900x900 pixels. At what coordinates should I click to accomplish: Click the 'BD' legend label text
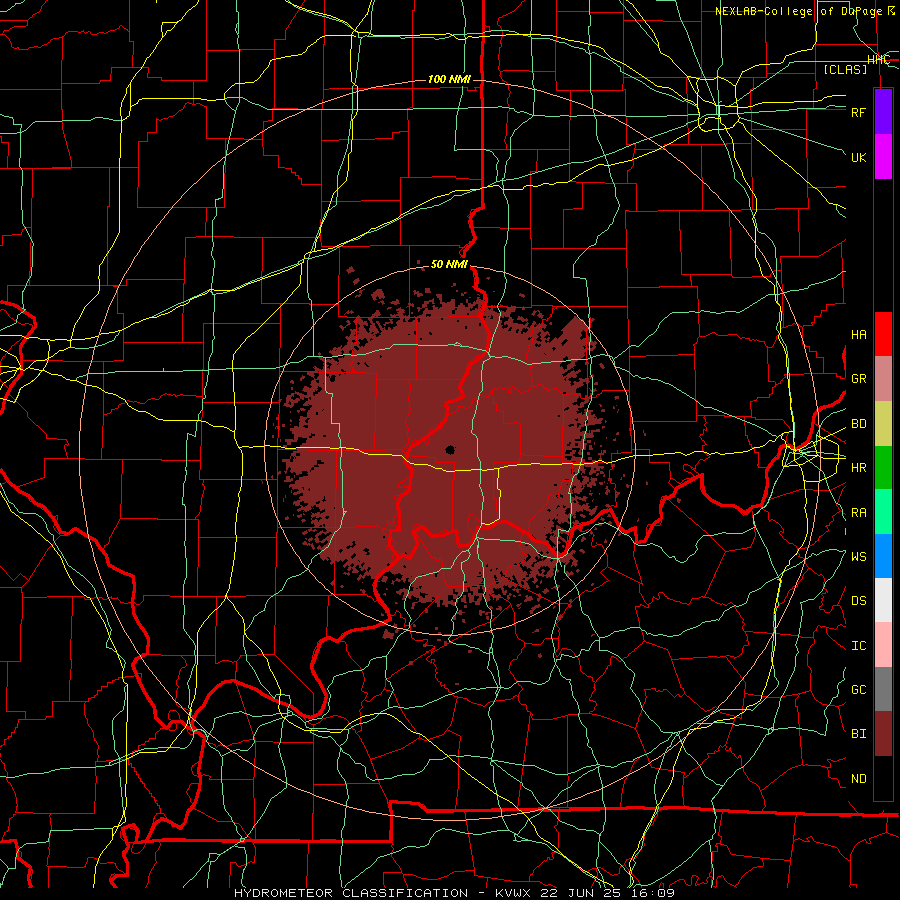859,424
